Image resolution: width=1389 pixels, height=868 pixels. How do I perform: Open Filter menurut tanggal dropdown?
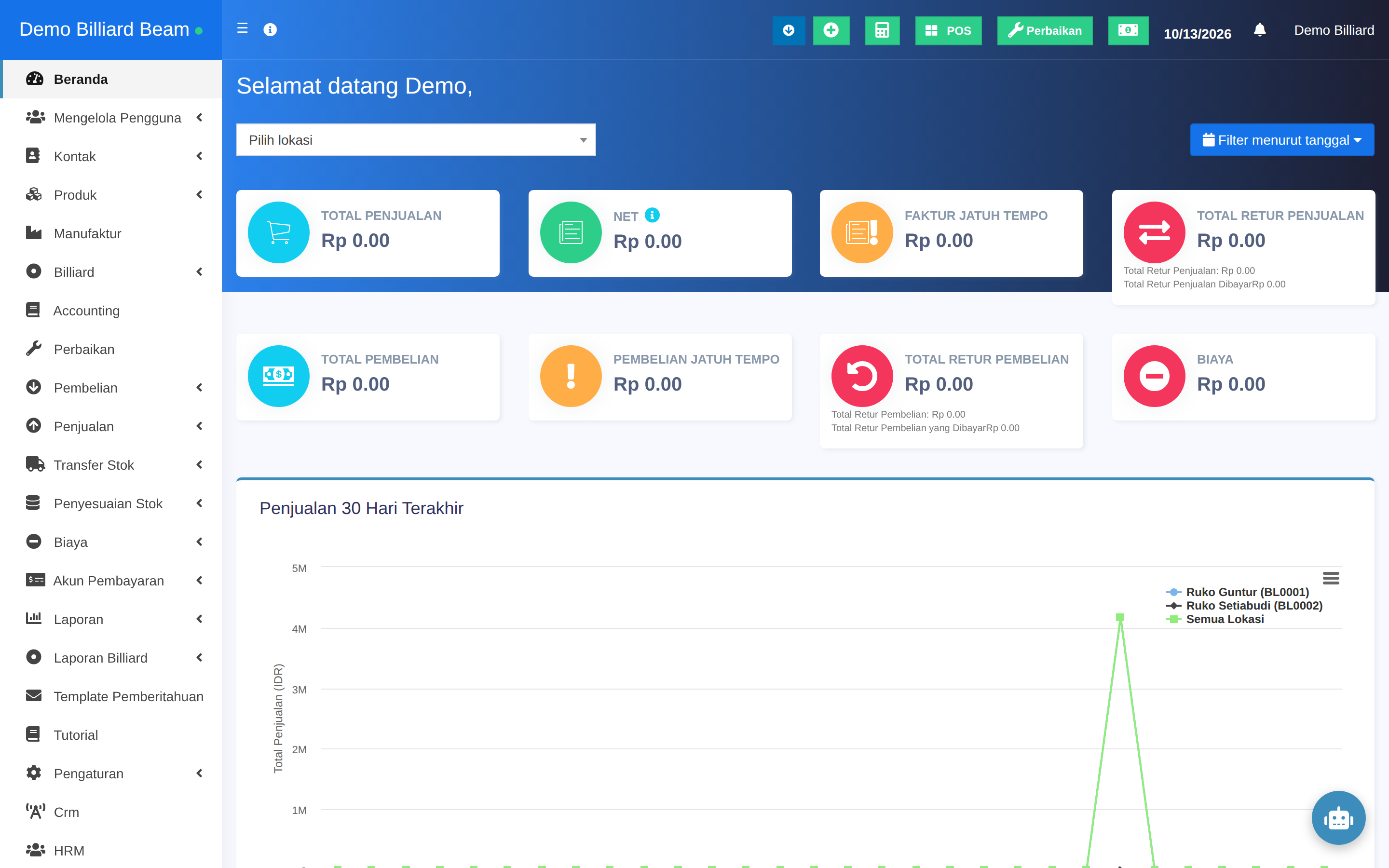[1281, 140]
